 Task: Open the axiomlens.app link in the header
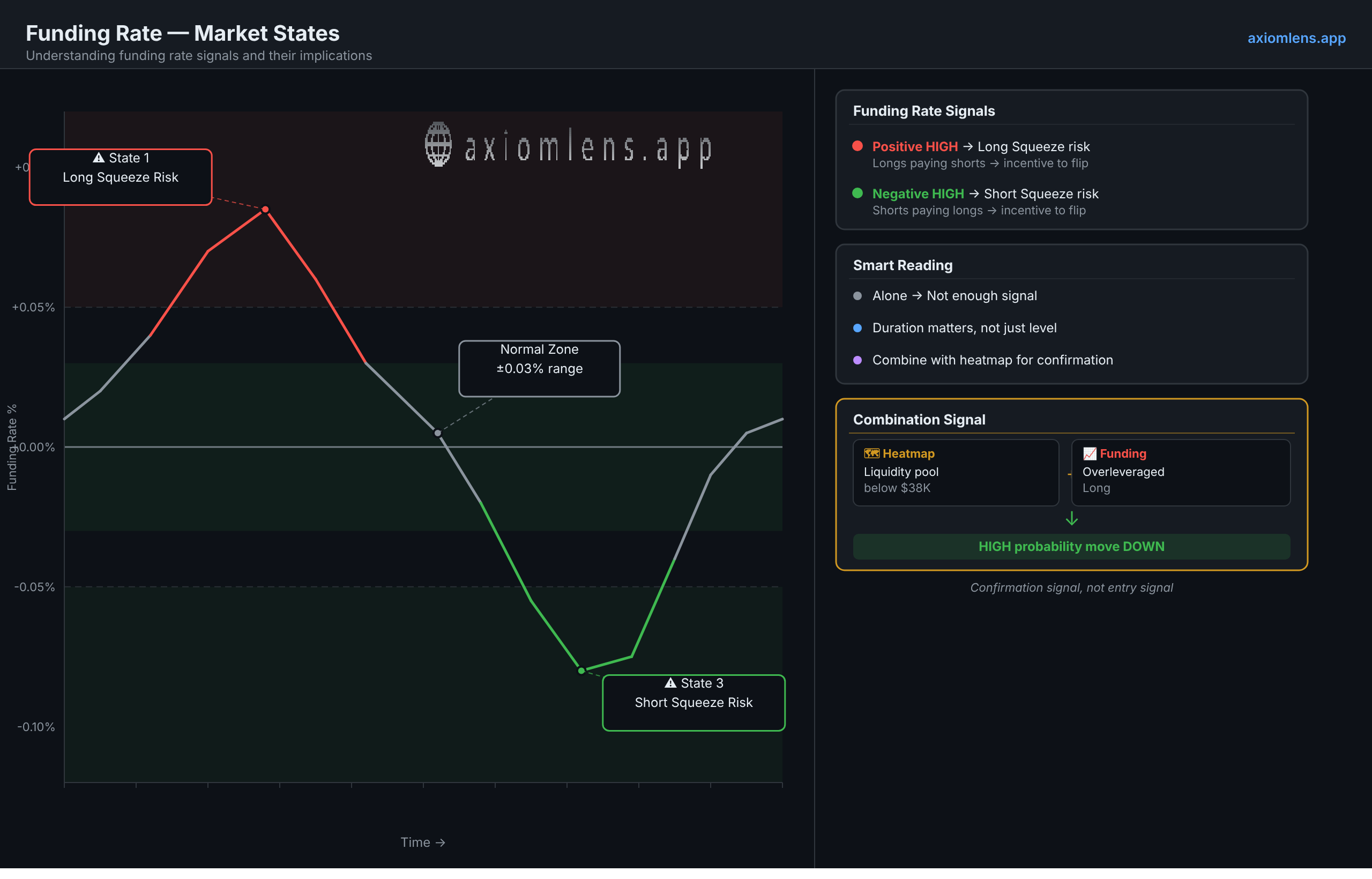[x=1296, y=38]
